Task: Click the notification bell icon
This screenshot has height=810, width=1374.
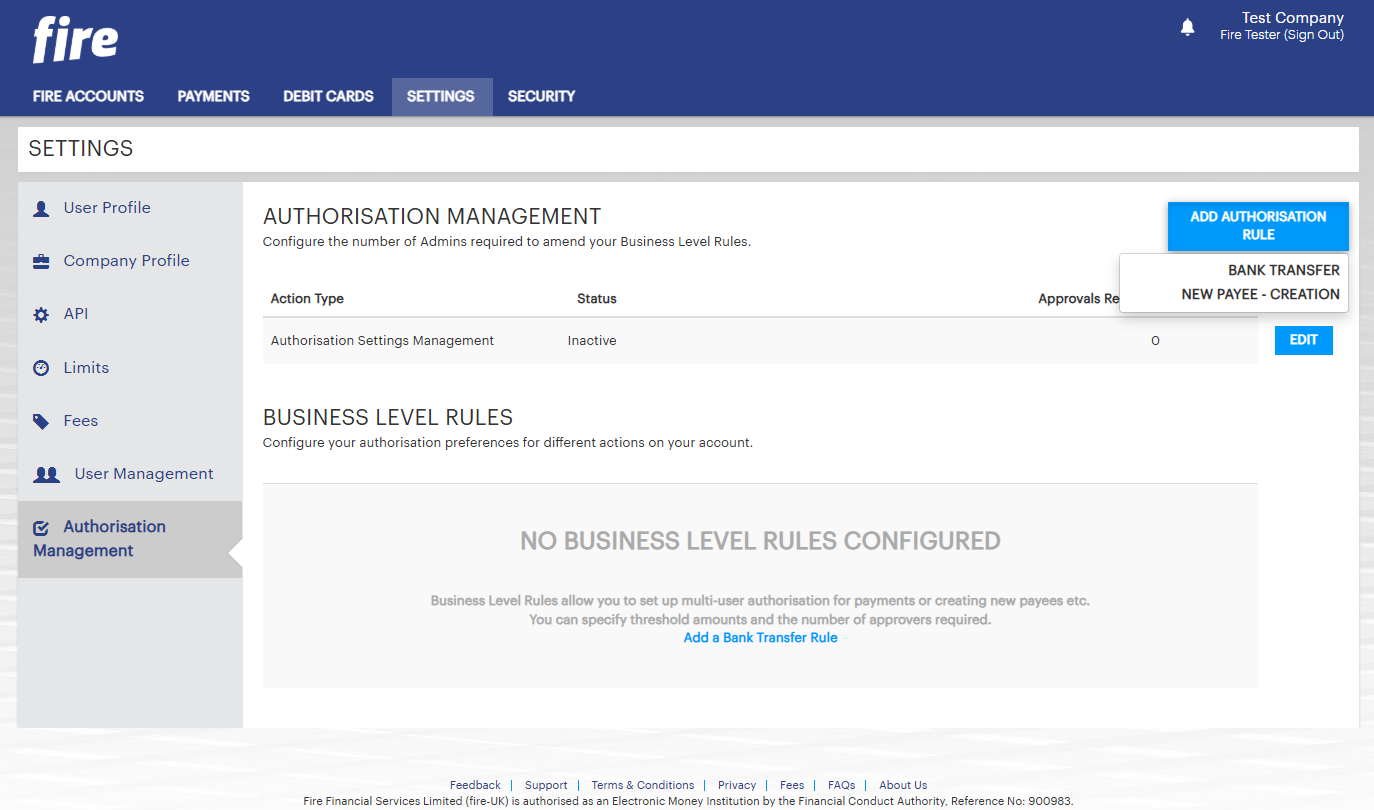Action: [x=1187, y=28]
